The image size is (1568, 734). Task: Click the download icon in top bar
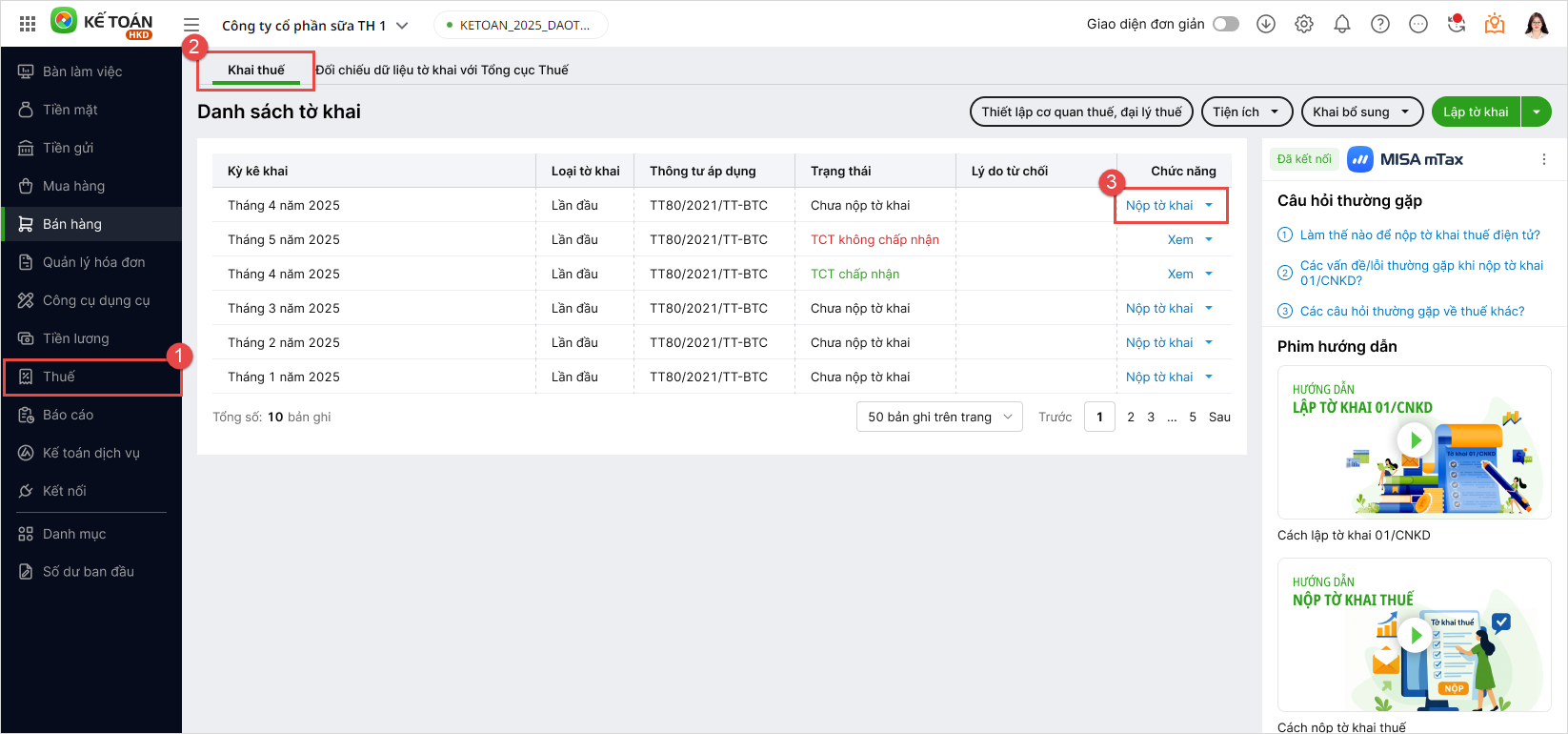pos(1266,24)
